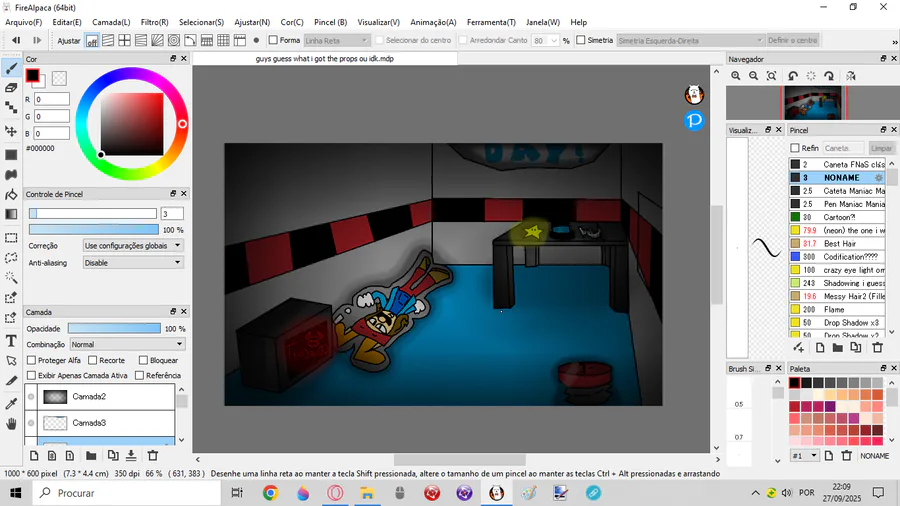Select the Dot pixel tool
900x506 pixels.
11,108
